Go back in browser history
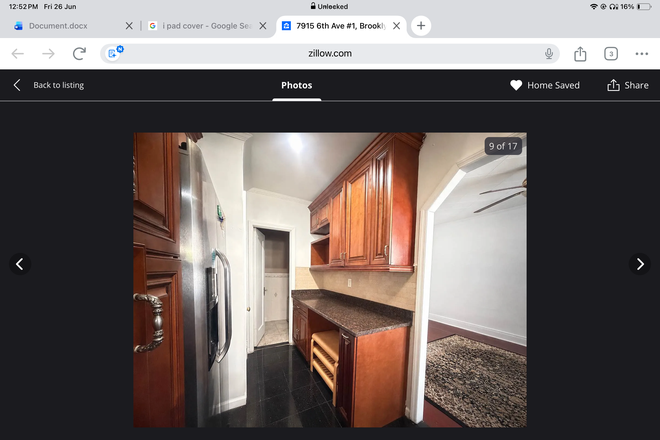The height and width of the screenshot is (440, 660). pos(18,53)
